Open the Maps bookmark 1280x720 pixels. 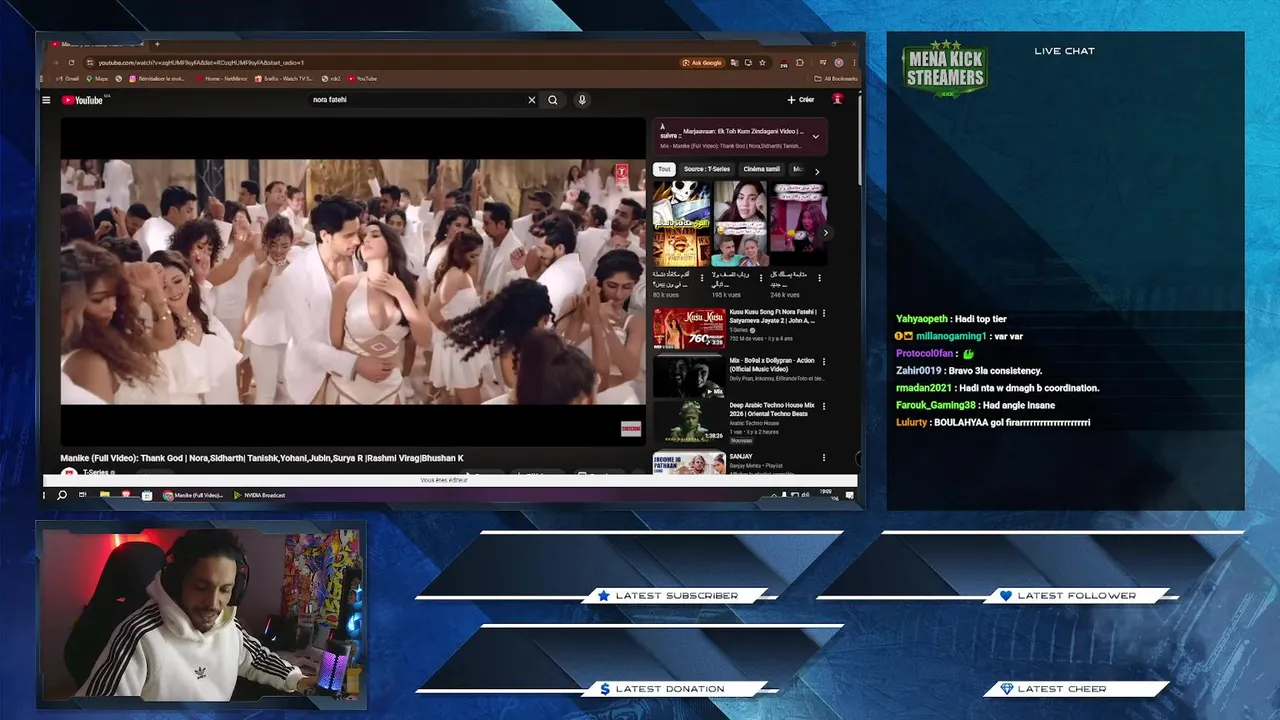click(x=98, y=78)
